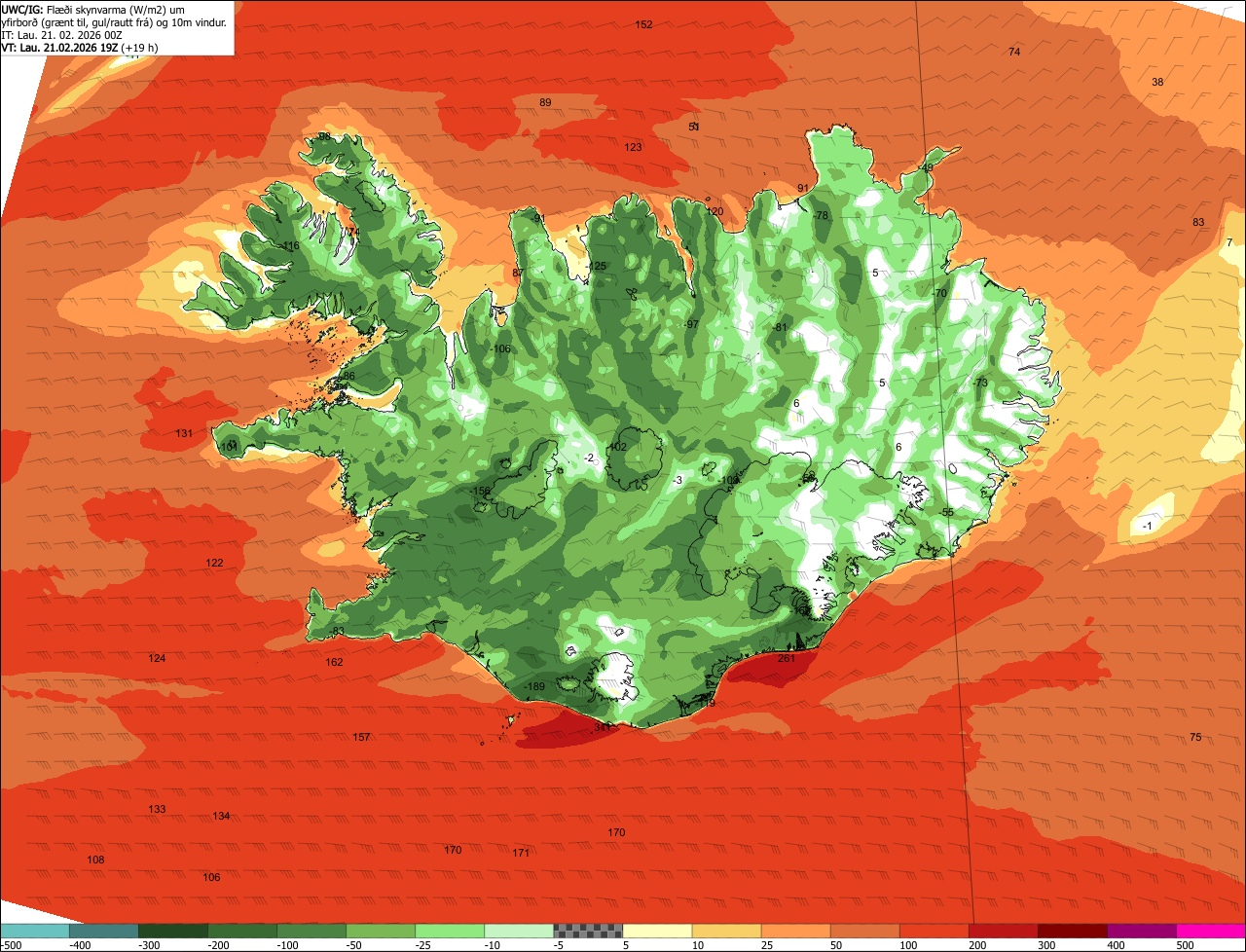Click the '157' value southwest of Iceland

point(361,737)
